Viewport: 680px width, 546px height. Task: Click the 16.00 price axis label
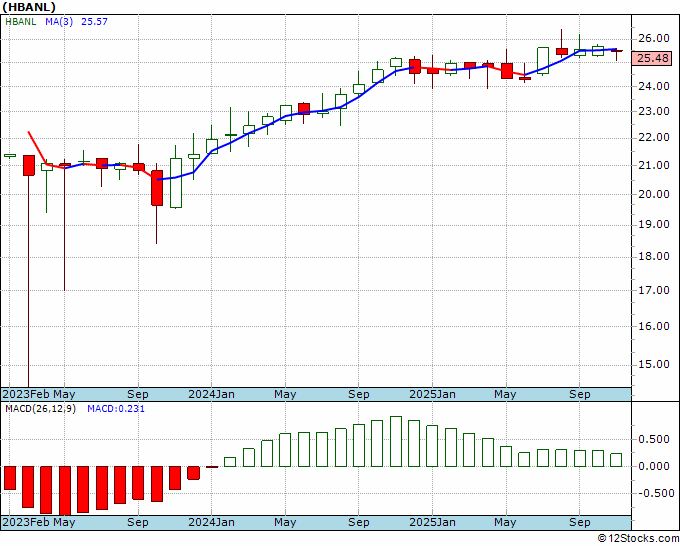(654, 326)
